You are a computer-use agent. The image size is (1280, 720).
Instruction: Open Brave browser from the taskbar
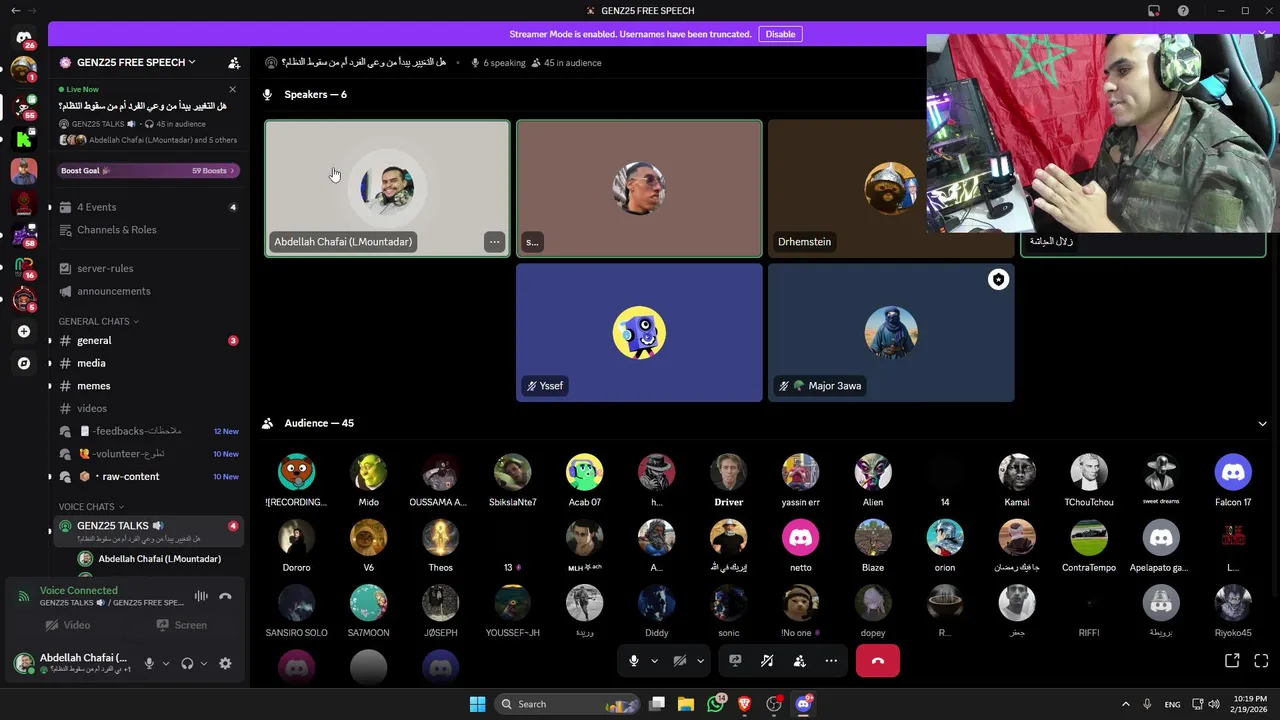(x=744, y=704)
